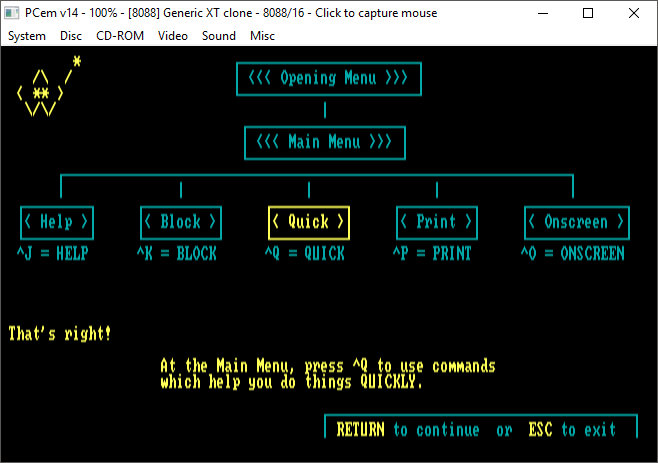Viewport: 658px width, 463px height.
Task: Open the System menu
Action: pos(27,36)
